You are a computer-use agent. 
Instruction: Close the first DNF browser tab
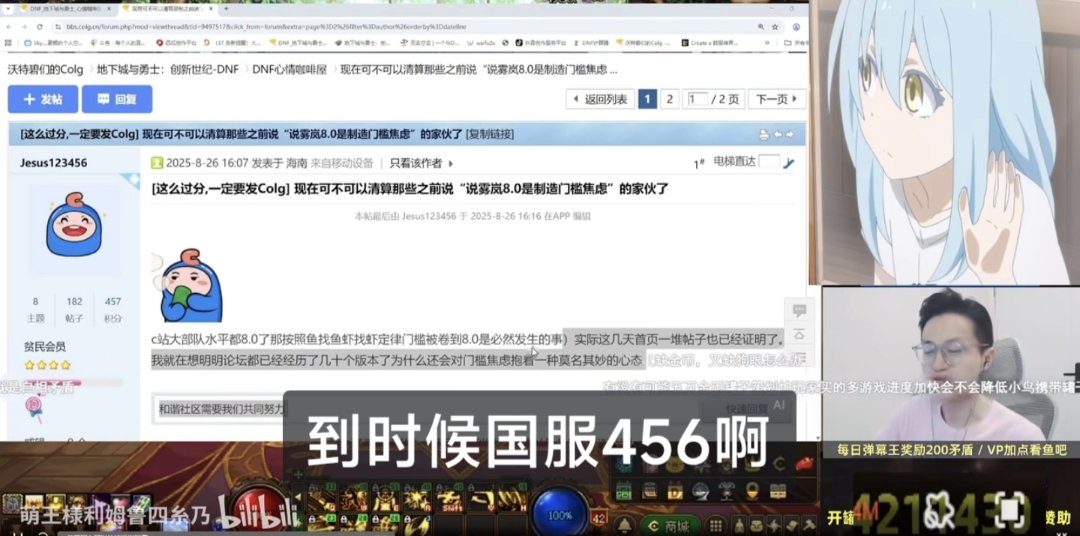click(x=109, y=8)
